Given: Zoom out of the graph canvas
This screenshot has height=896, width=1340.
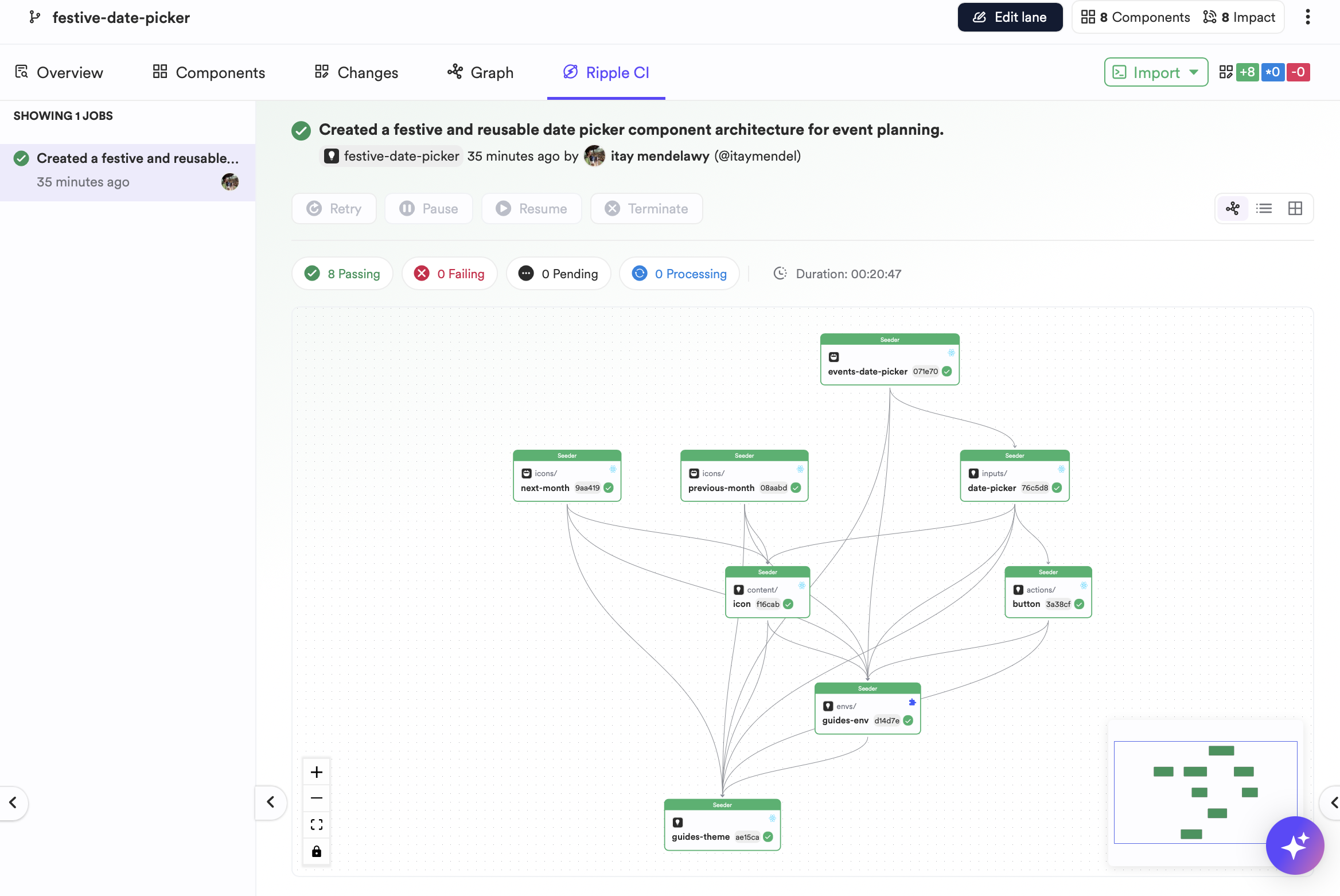Looking at the screenshot, I should click(316, 798).
